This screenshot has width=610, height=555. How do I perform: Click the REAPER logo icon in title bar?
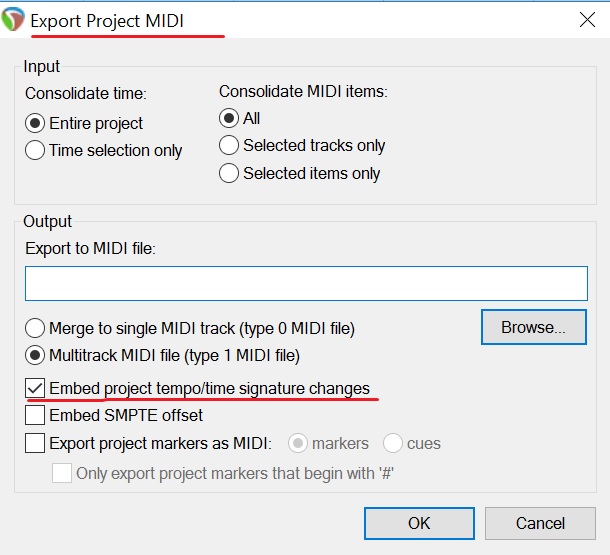coord(14,19)
